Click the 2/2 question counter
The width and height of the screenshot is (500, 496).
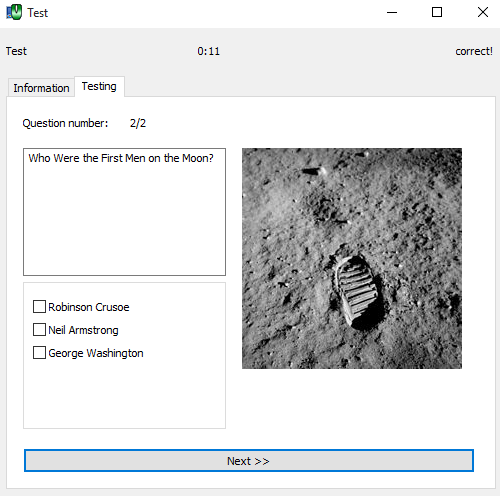point(138,123)
